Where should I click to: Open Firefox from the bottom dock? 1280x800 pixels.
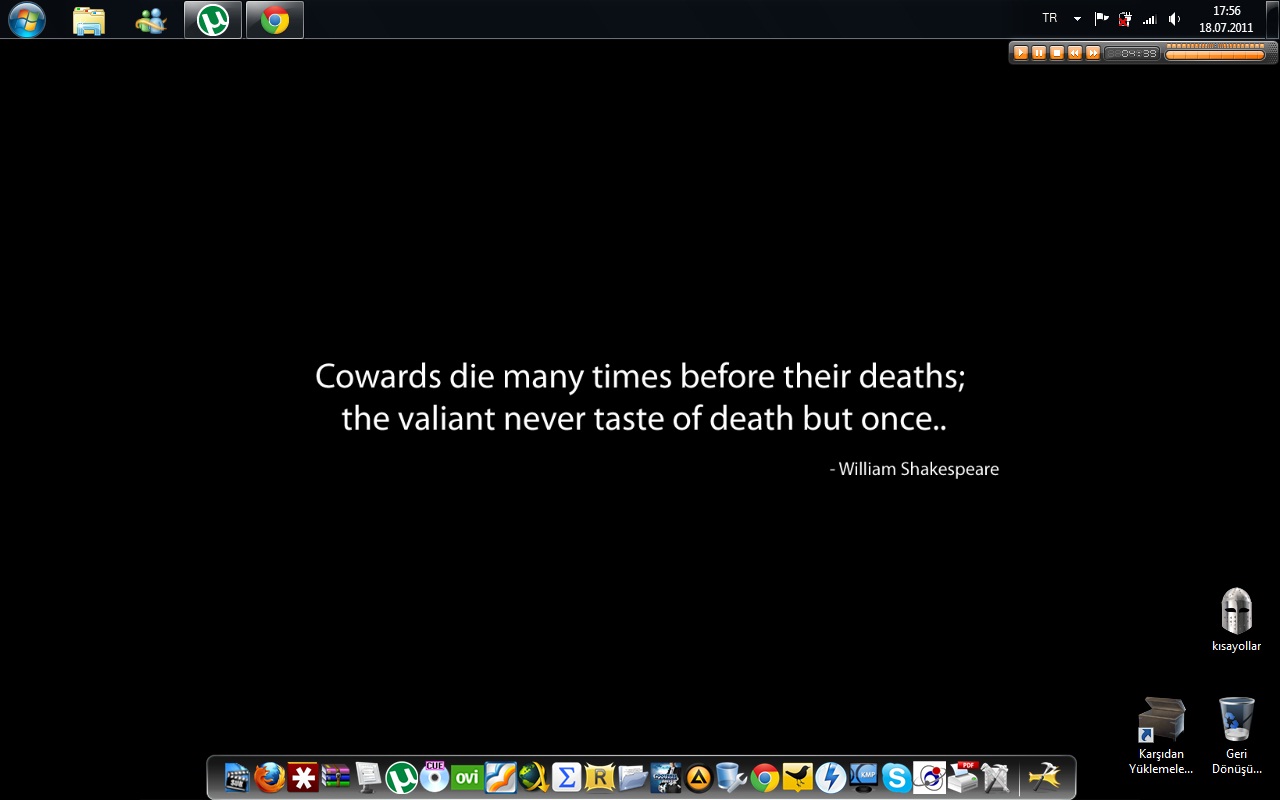[269, 777]
